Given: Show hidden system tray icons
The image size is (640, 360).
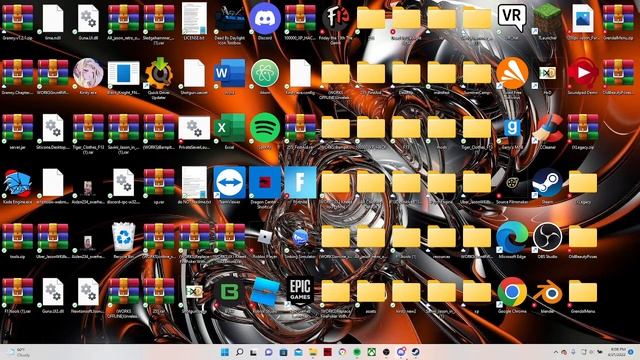Looking at the screenshot, I should click(x=556, y=352).
